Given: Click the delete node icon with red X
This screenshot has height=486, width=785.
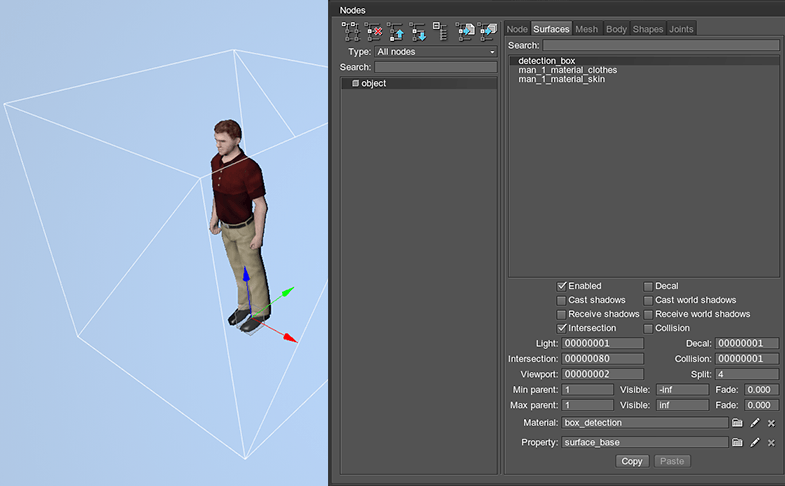Looking at the screenshot, I should pyautogui.click(x=373, y=31).
